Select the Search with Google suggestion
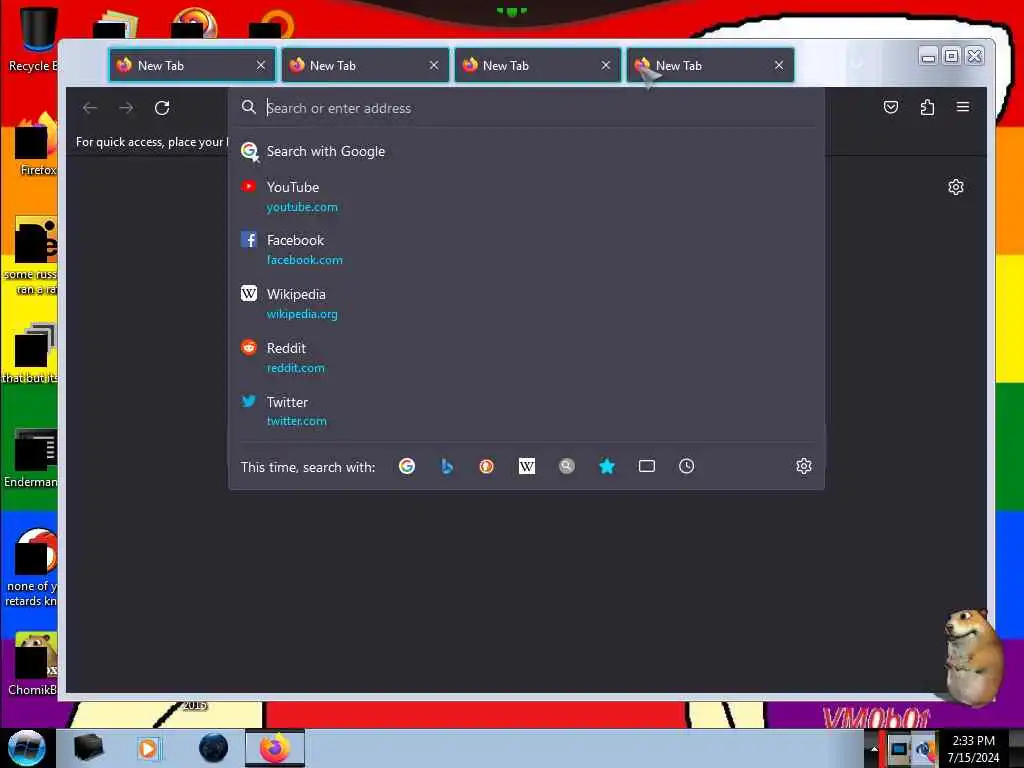1024x768 pixels. click(526, 152)
